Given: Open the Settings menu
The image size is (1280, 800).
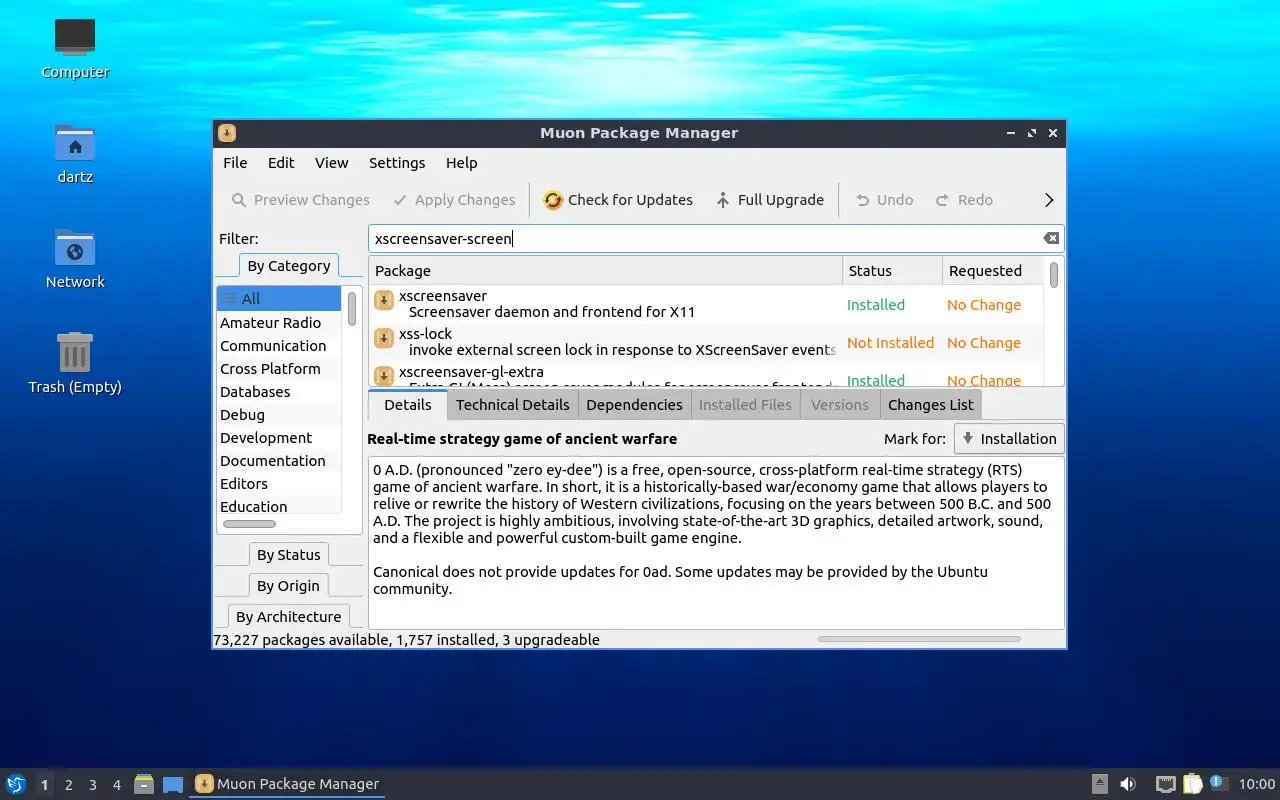Looking at the screenshot, I should point(397,163).
